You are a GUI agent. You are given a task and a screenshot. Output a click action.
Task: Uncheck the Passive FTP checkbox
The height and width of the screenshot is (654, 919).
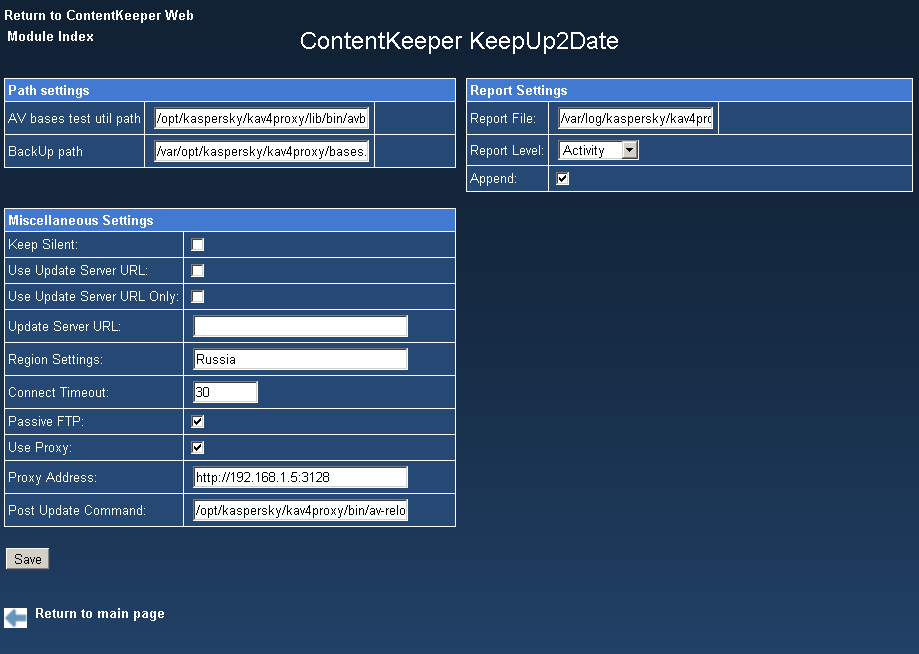click(198, 421)
